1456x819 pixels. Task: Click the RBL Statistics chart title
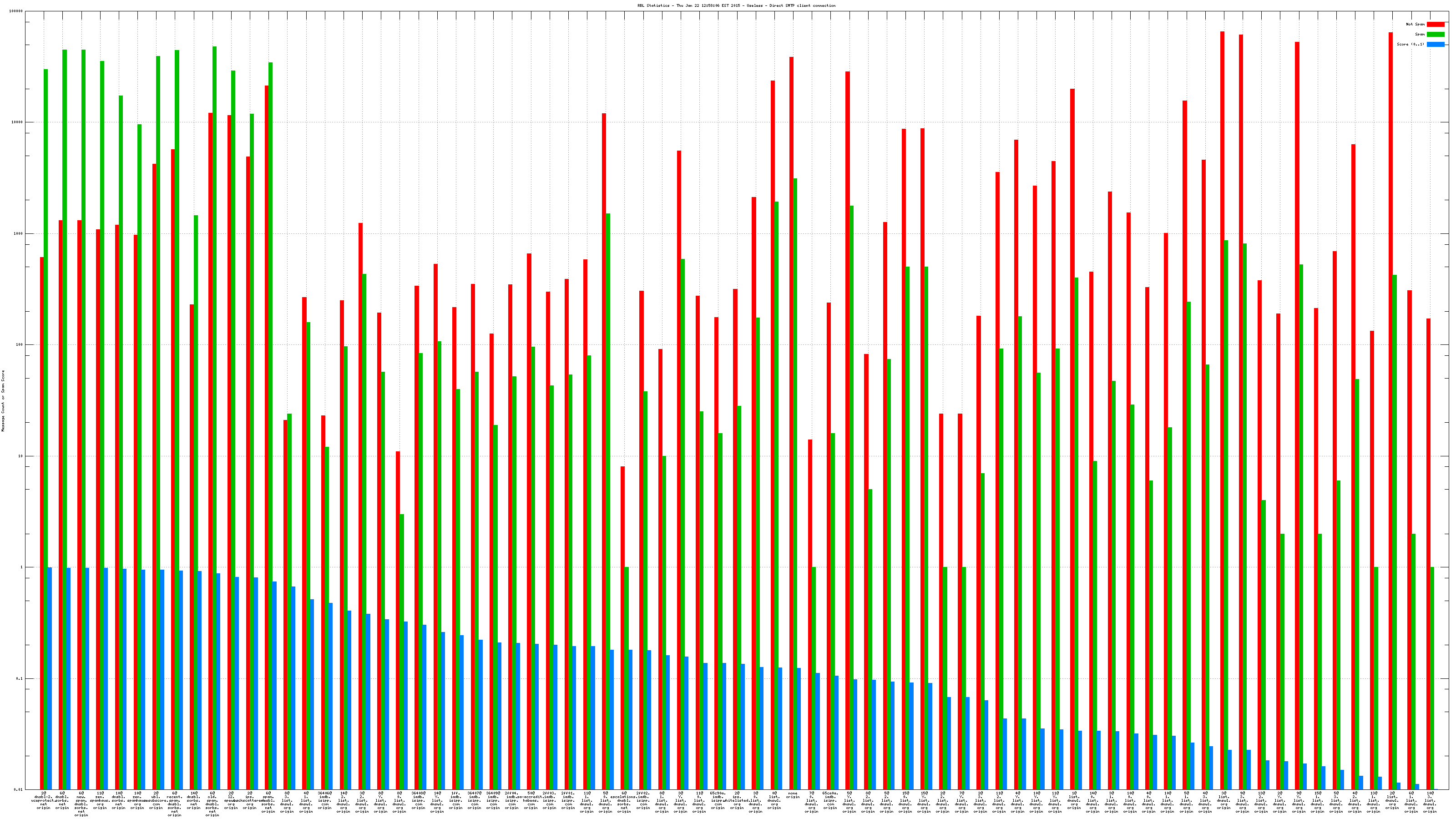(736, 5)
